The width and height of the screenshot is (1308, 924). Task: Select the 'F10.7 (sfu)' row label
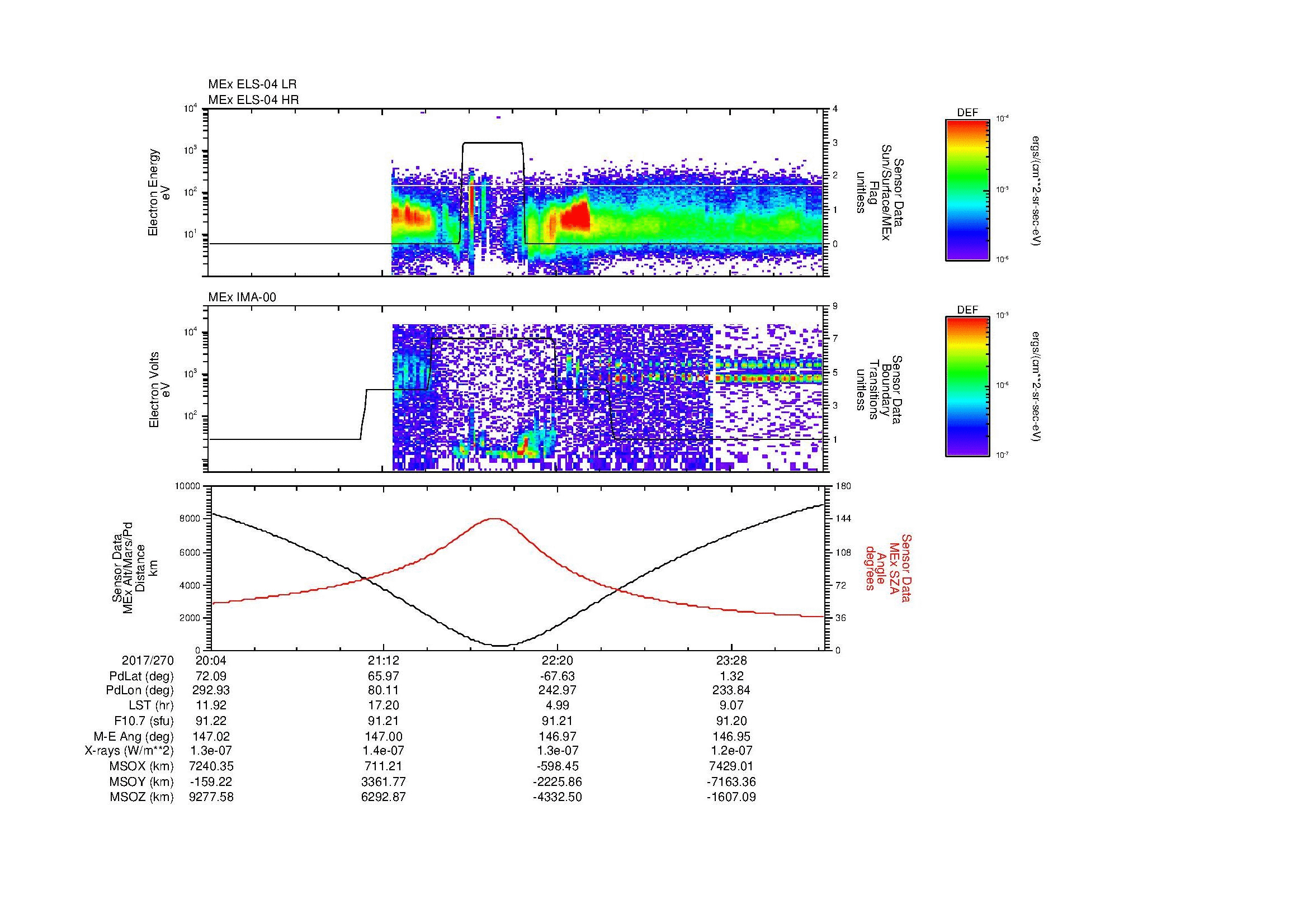coord(144,721)
